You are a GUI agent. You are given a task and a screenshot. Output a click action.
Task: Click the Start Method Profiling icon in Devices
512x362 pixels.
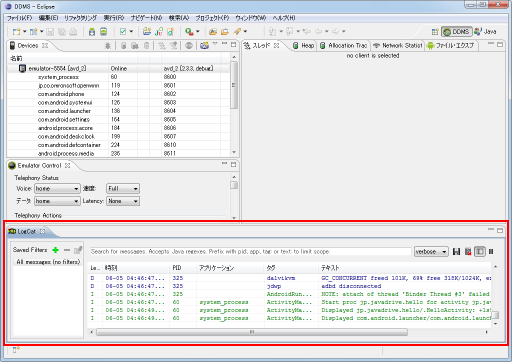coord(173,46)
